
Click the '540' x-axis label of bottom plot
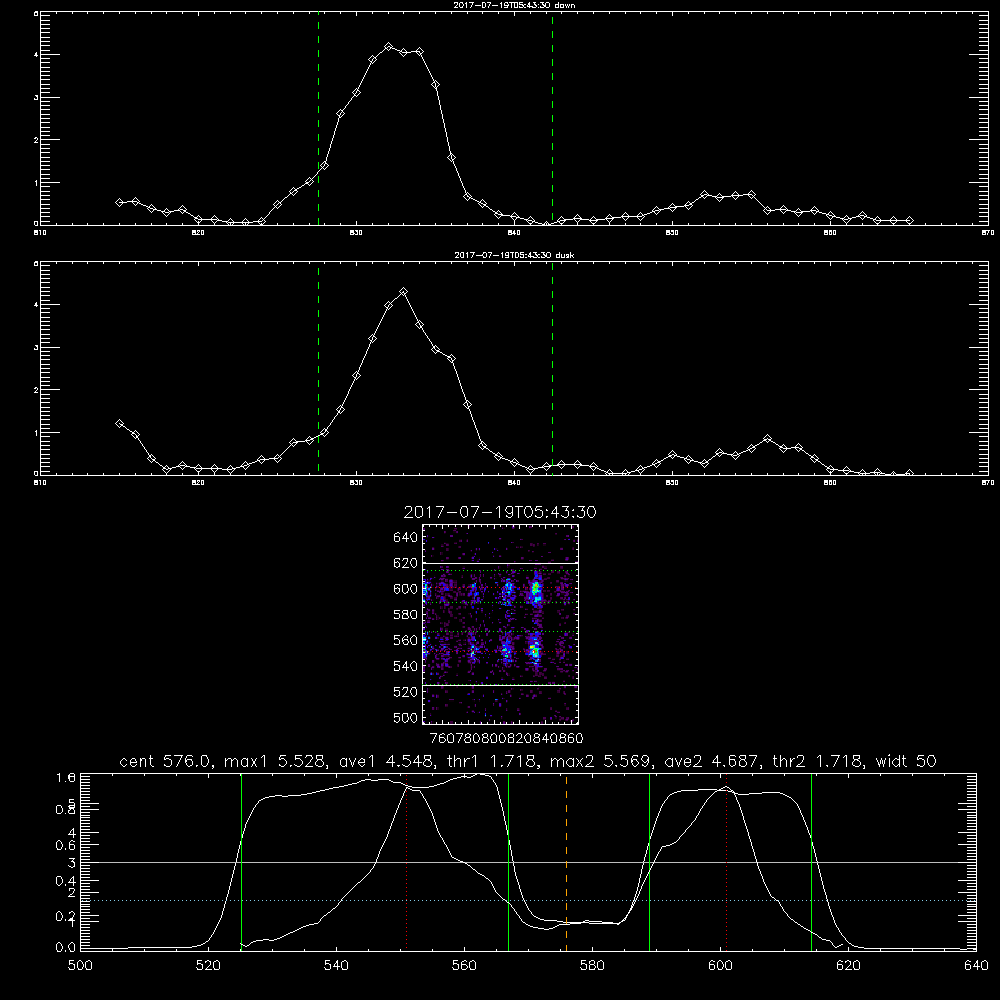click(x=336, y=966)
